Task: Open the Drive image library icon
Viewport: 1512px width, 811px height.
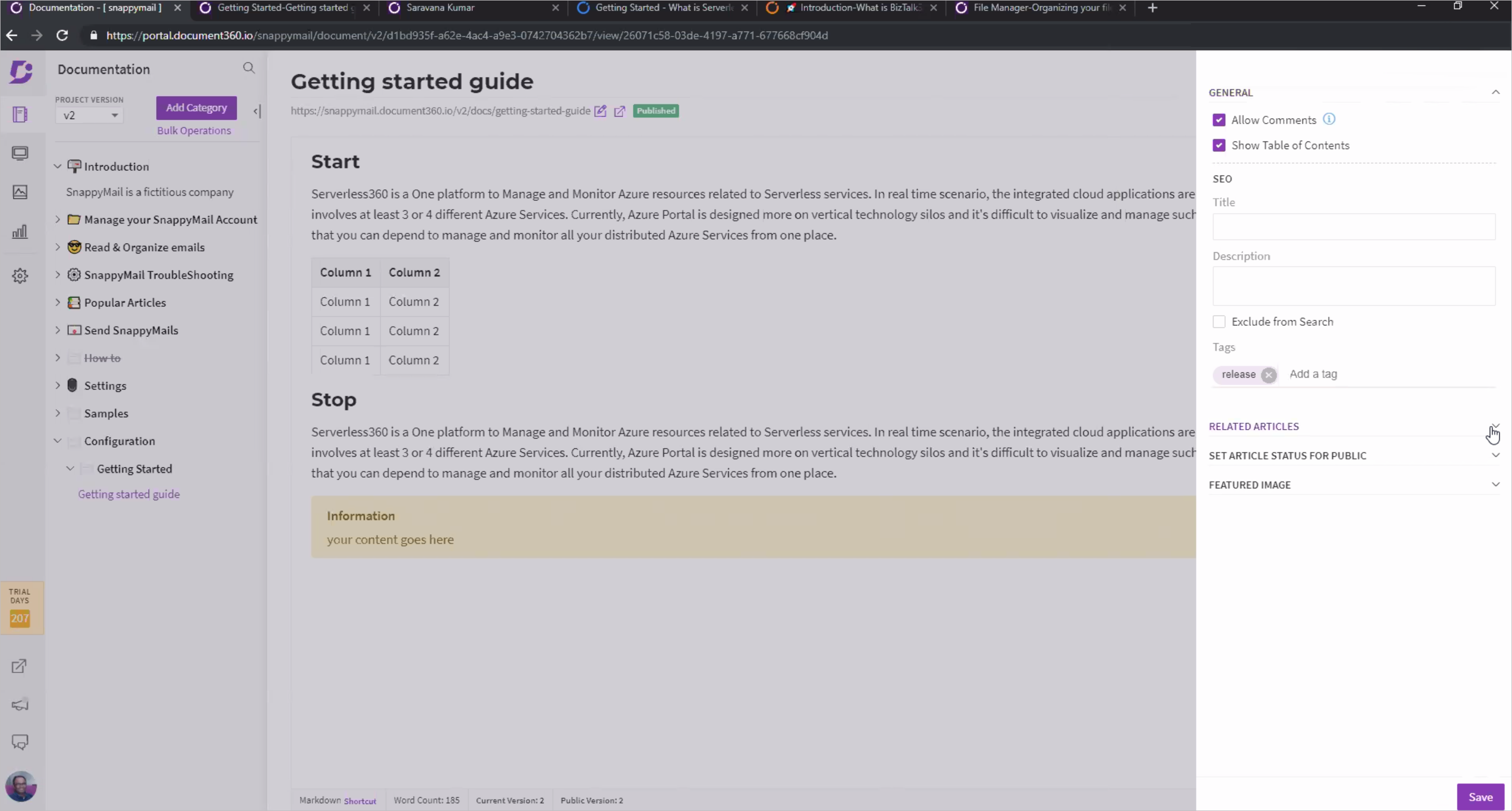Action: pos(20,192)
